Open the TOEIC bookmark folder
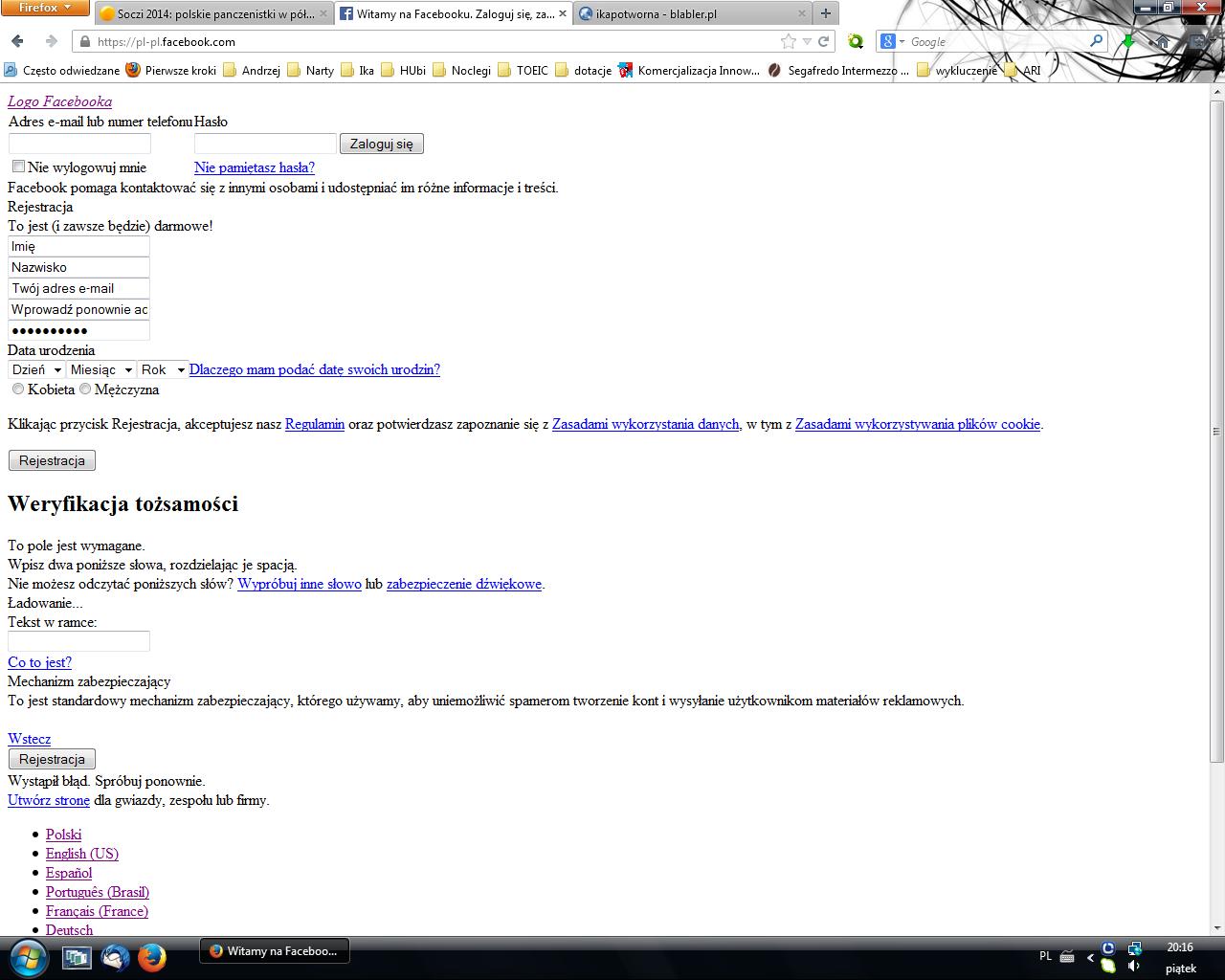This screenshot has width=1225, height=980. 523,70
